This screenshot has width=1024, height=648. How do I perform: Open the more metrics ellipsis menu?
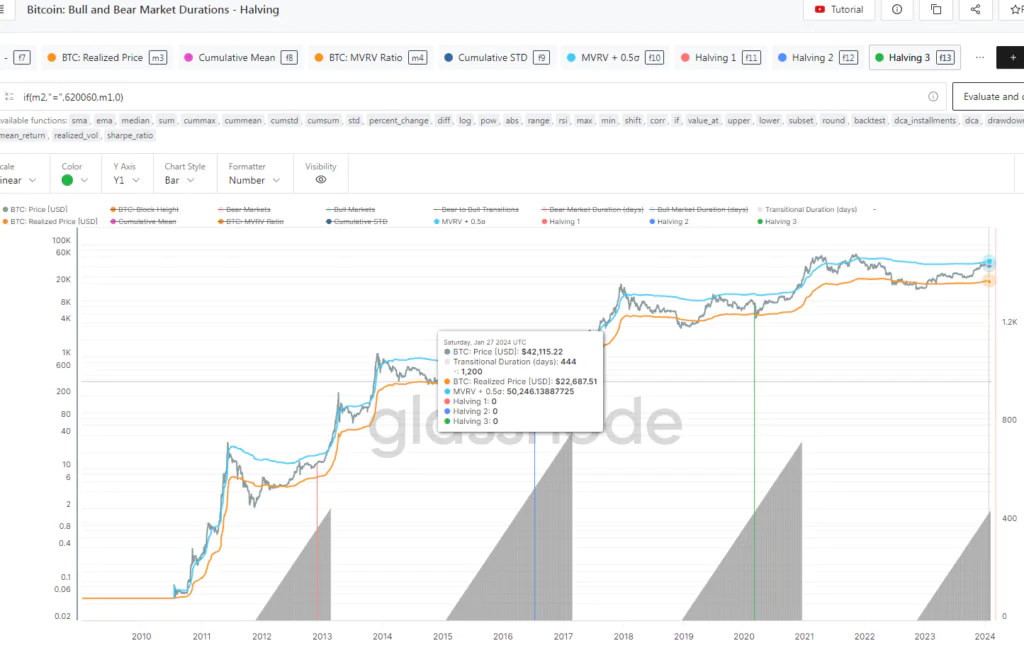click(980, 57)
